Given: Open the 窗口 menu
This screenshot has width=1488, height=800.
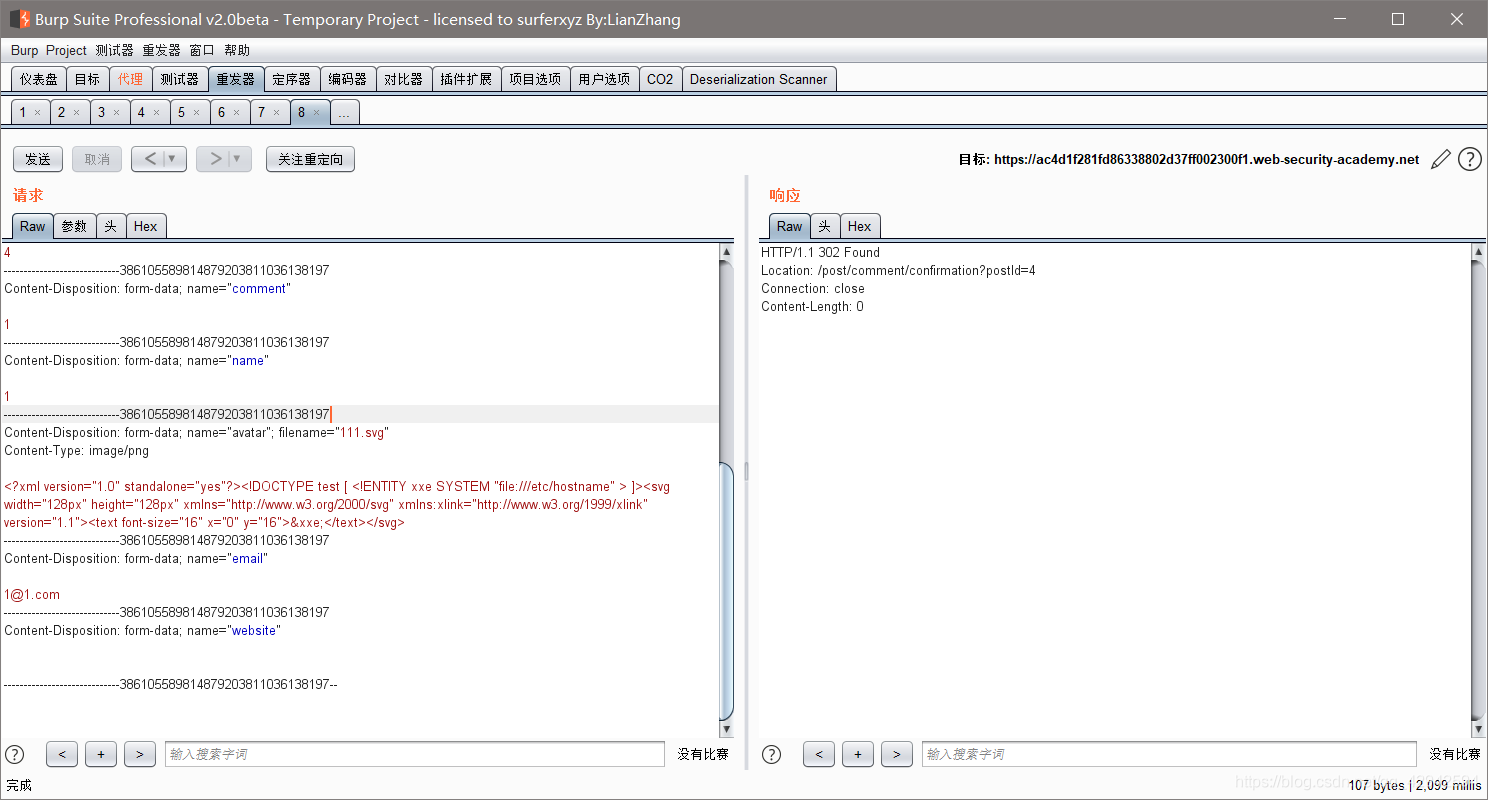Looking at the screenshot, I should pyautogui.click(x=202, y=50).
